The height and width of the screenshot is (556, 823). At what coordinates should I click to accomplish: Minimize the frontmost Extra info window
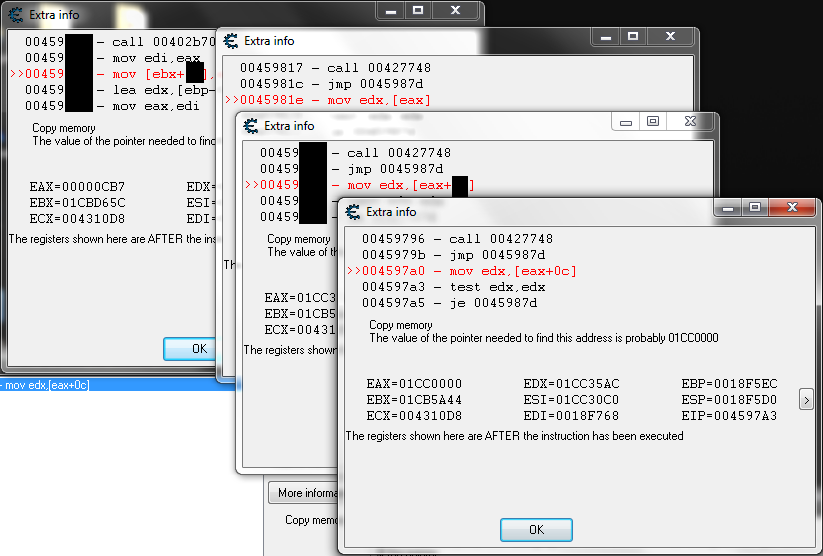click(727, 207)
